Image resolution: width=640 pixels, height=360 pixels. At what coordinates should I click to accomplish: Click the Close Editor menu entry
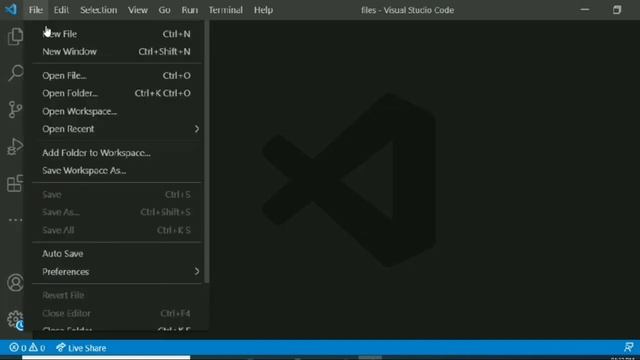pyautogui.click(x=117, y=313)
